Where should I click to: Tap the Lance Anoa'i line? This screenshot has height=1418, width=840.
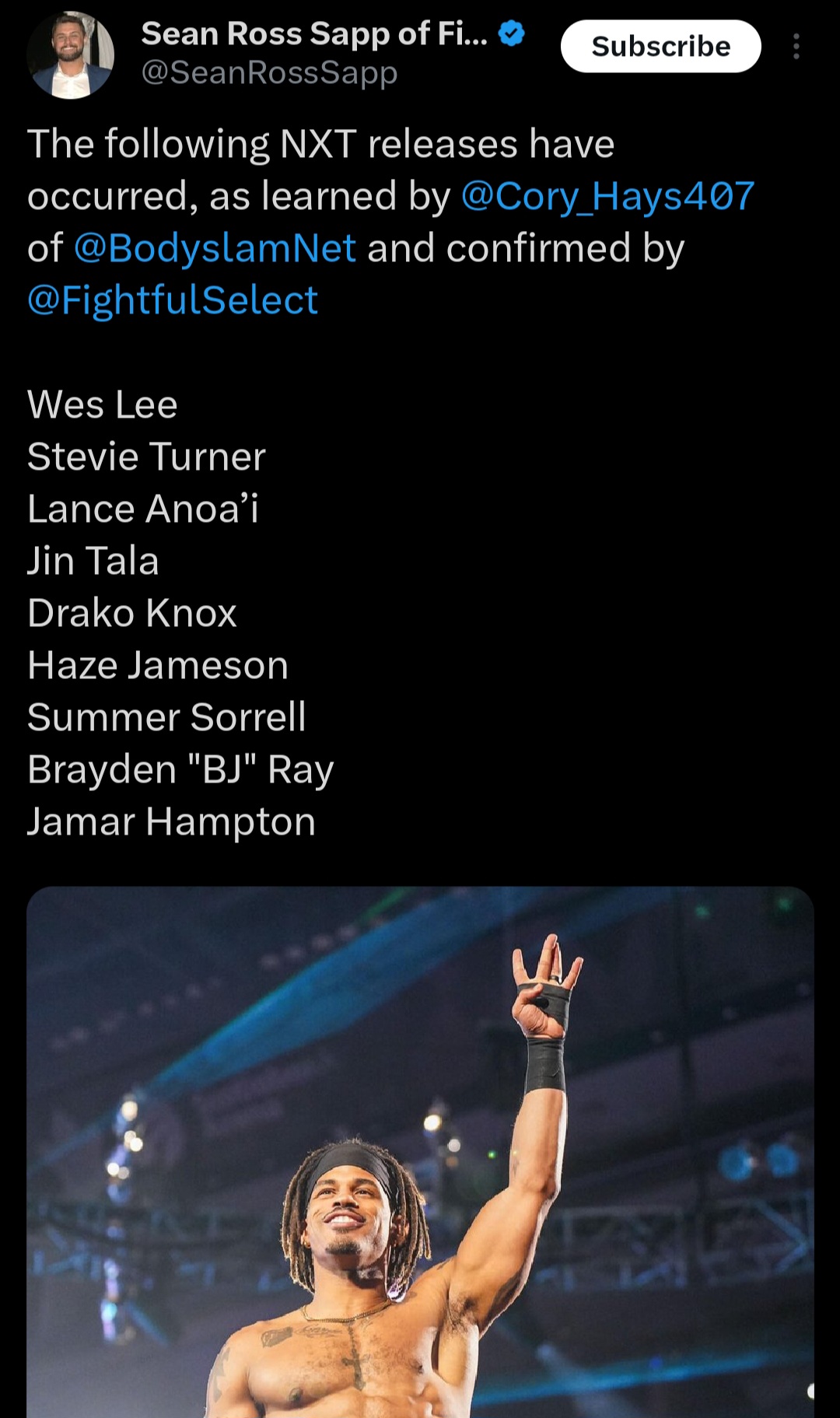click(x=143, y=509)
